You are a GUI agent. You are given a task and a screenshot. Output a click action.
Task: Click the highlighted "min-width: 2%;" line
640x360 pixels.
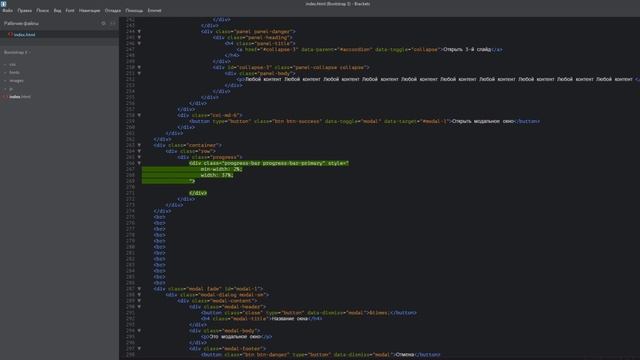[x=221, y=169]
